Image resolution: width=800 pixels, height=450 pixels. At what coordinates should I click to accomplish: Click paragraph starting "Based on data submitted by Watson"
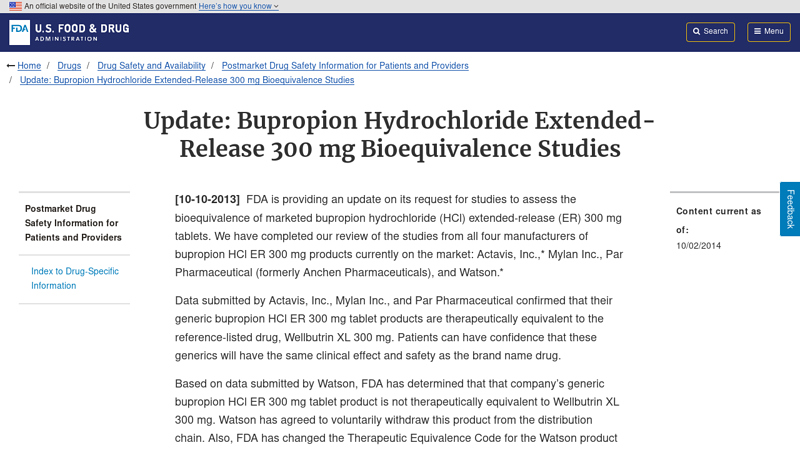397,411
